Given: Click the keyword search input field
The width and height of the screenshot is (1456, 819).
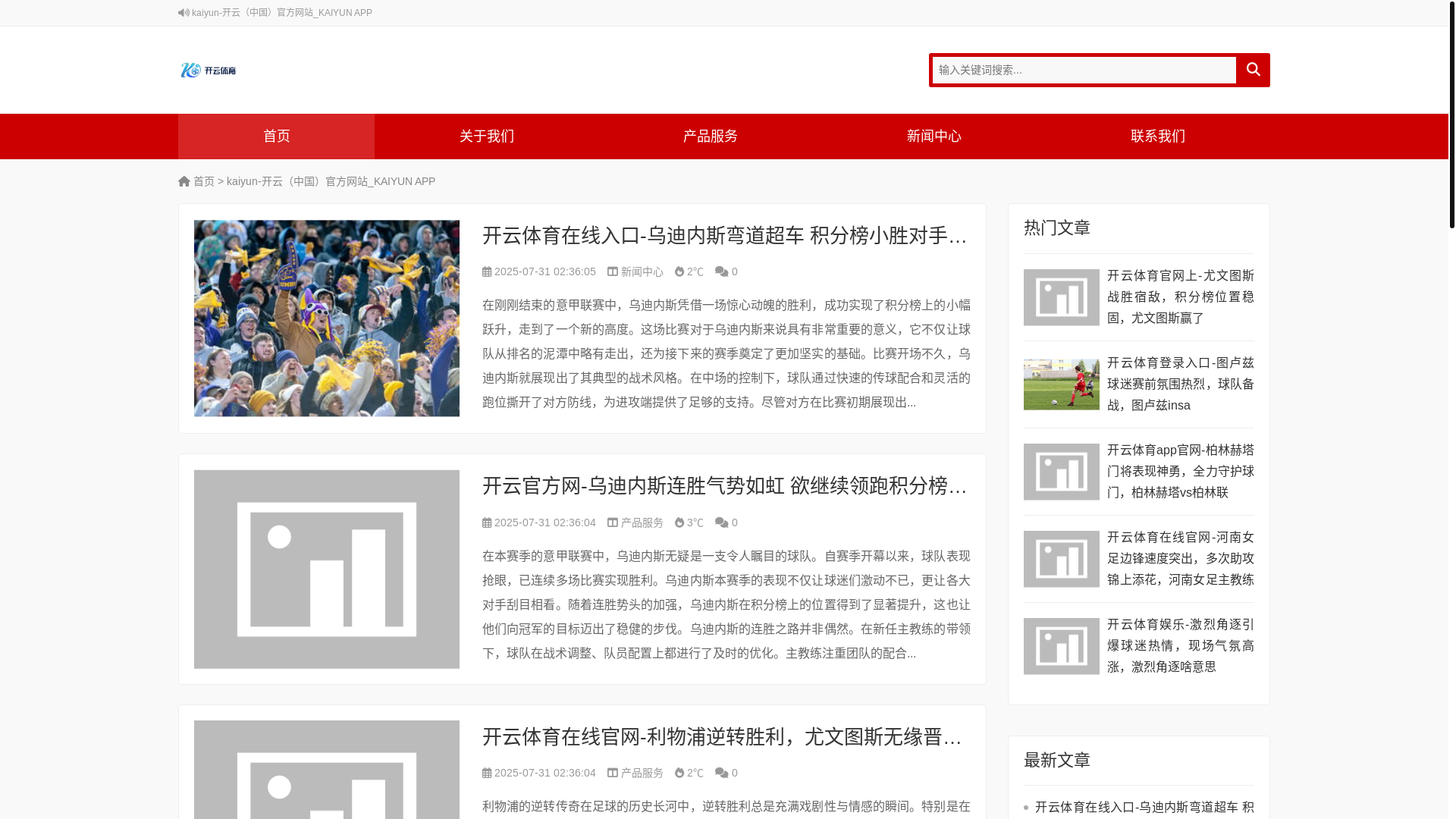Looking at the screenshot, I should [x=1084, y=70].
